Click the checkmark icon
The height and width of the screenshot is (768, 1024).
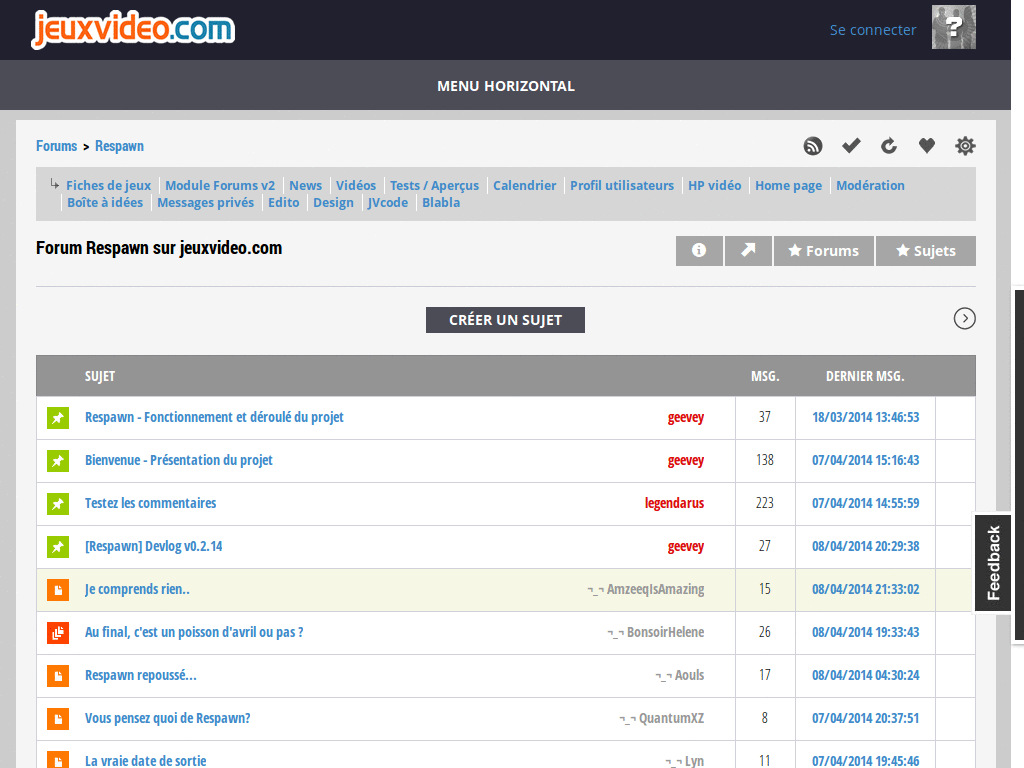point(851,146)
